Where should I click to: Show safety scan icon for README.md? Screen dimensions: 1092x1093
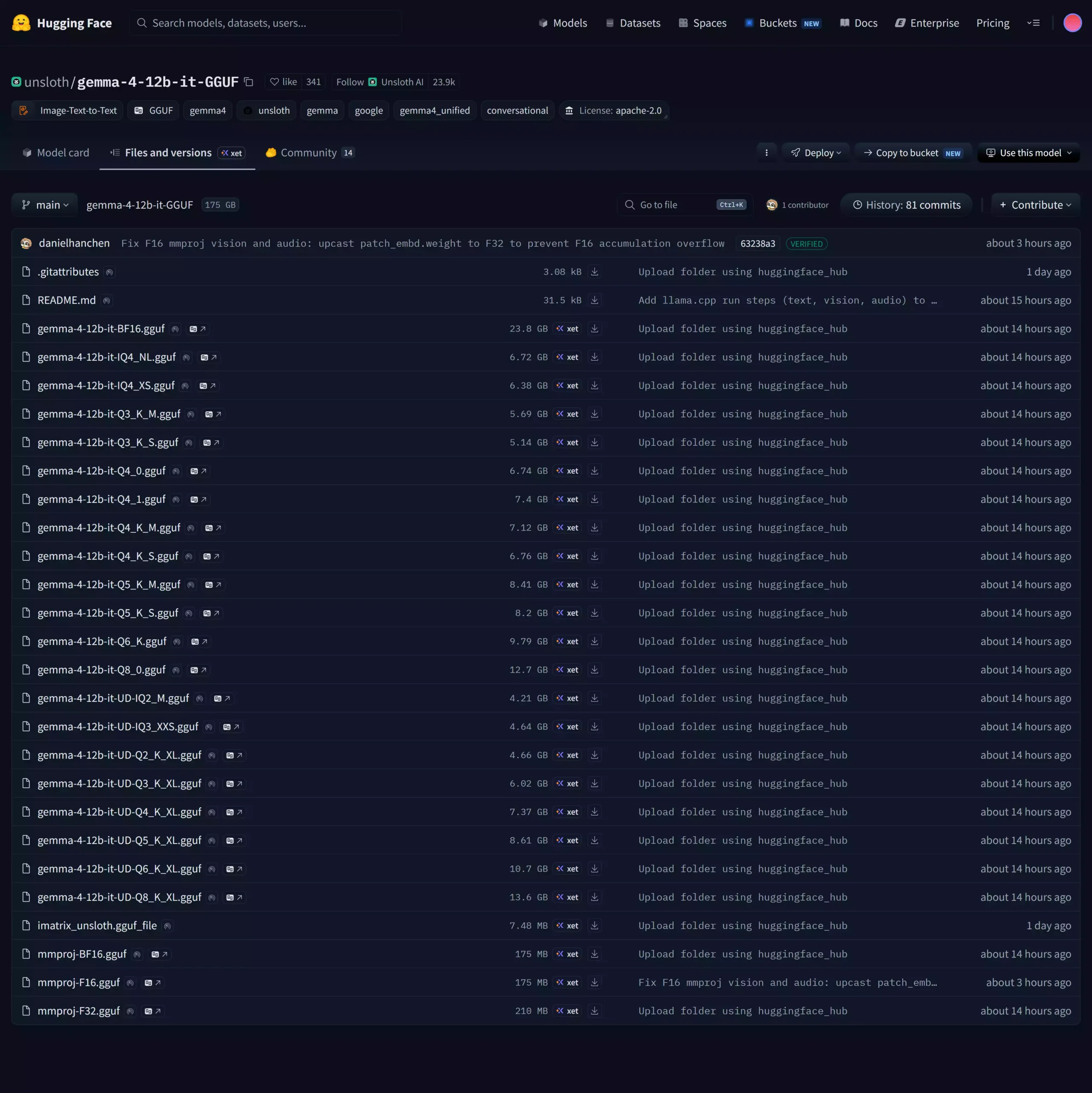coord(106,301)
